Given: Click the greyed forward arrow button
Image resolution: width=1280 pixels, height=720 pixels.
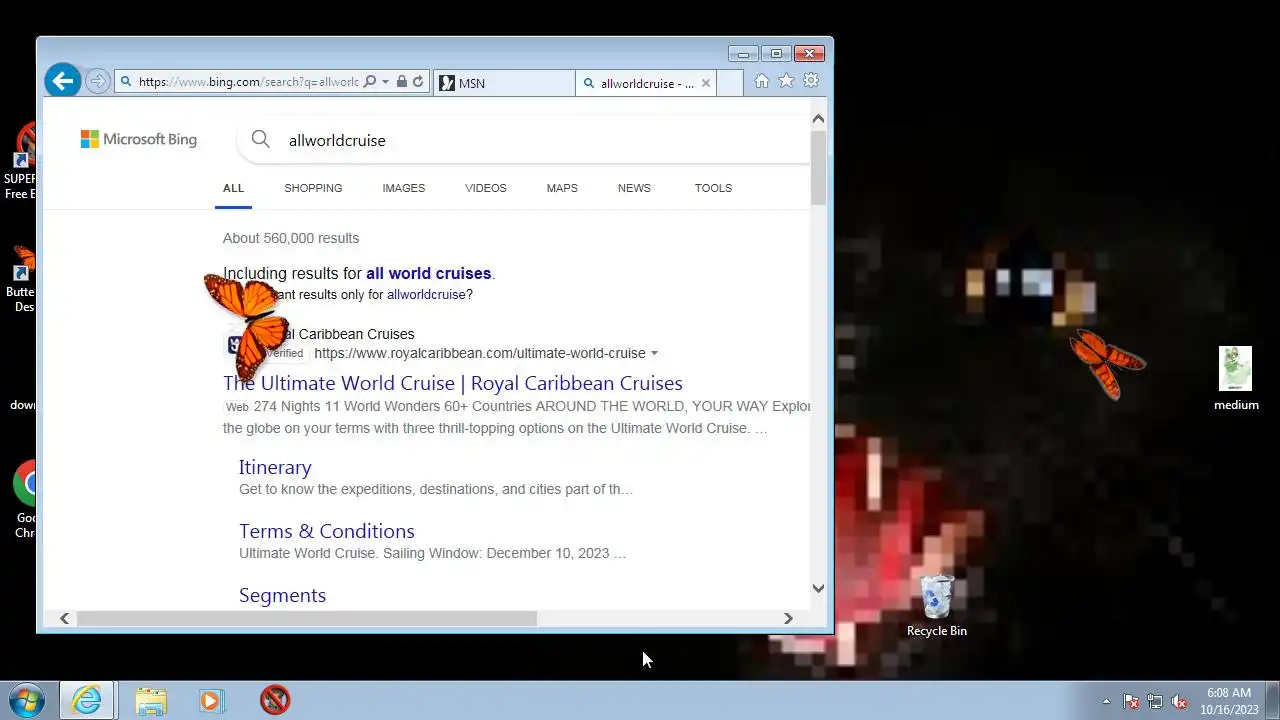Looking at the screenshot, I should (x=97, y=81).
